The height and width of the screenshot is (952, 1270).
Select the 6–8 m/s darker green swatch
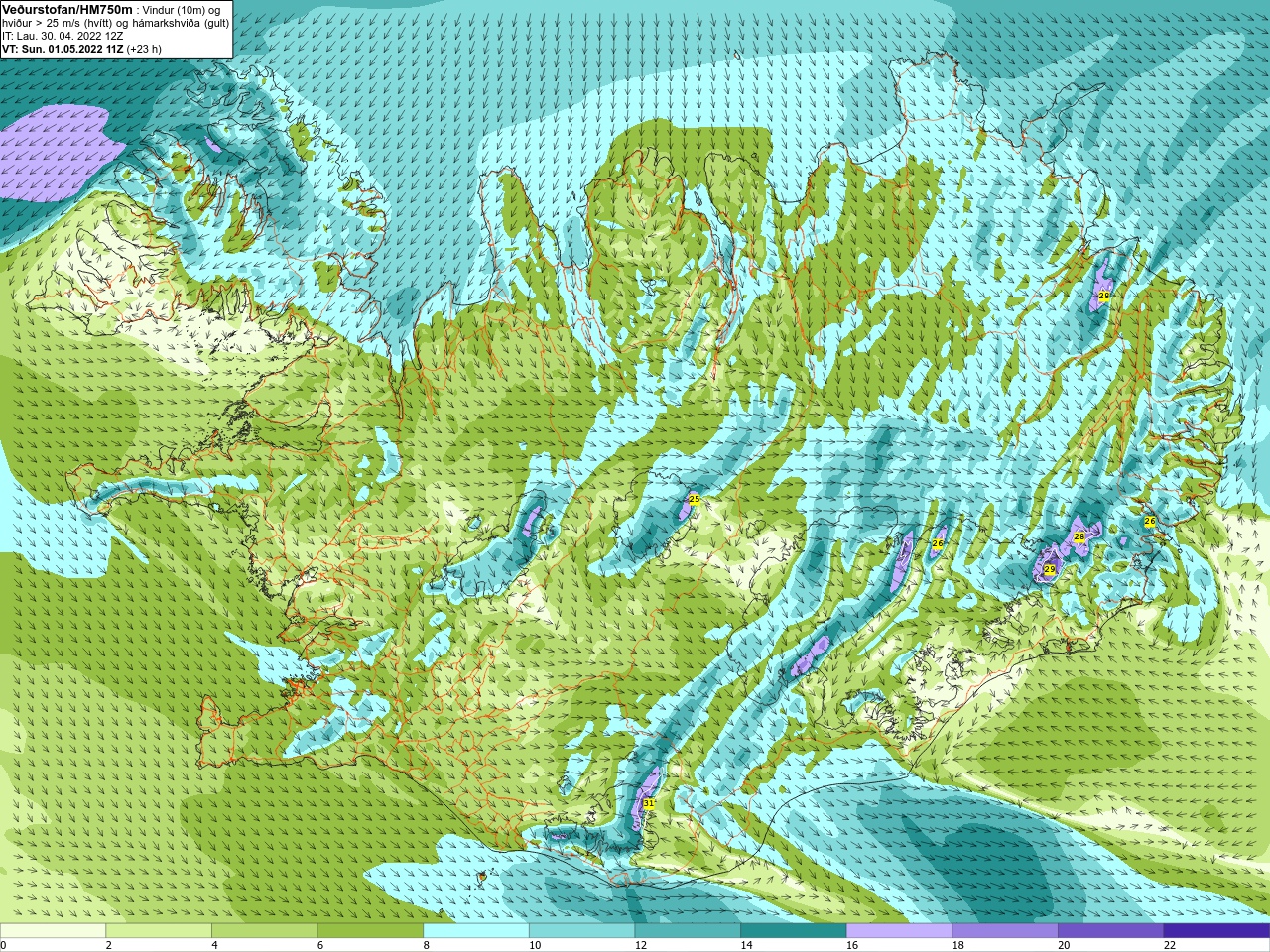click(370, 931)
